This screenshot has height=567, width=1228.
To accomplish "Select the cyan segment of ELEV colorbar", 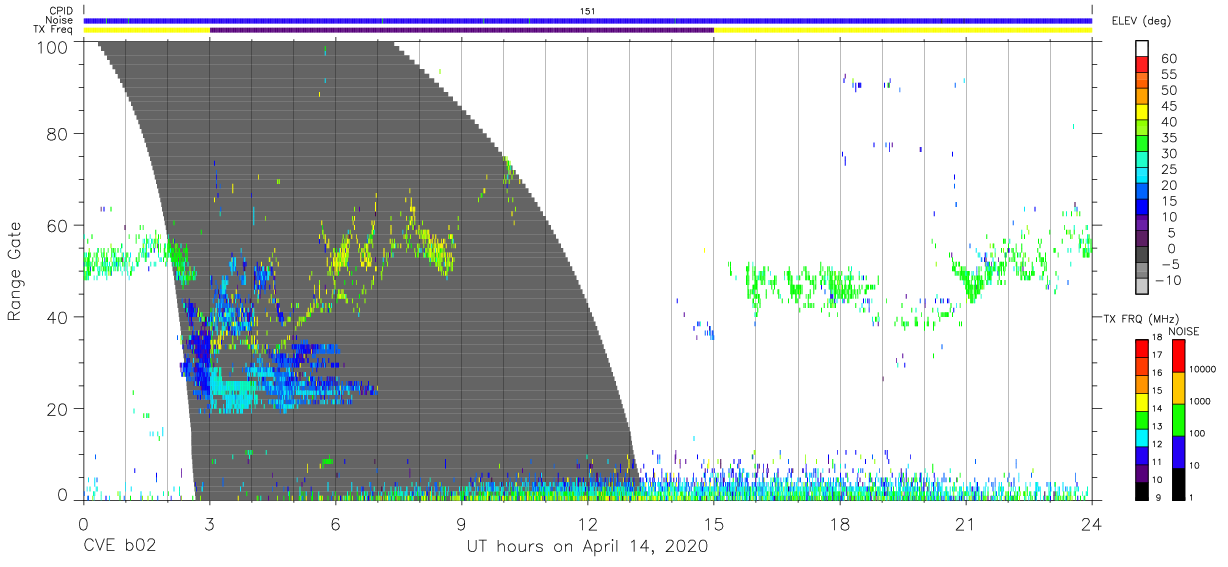I will coord(1142,177).
